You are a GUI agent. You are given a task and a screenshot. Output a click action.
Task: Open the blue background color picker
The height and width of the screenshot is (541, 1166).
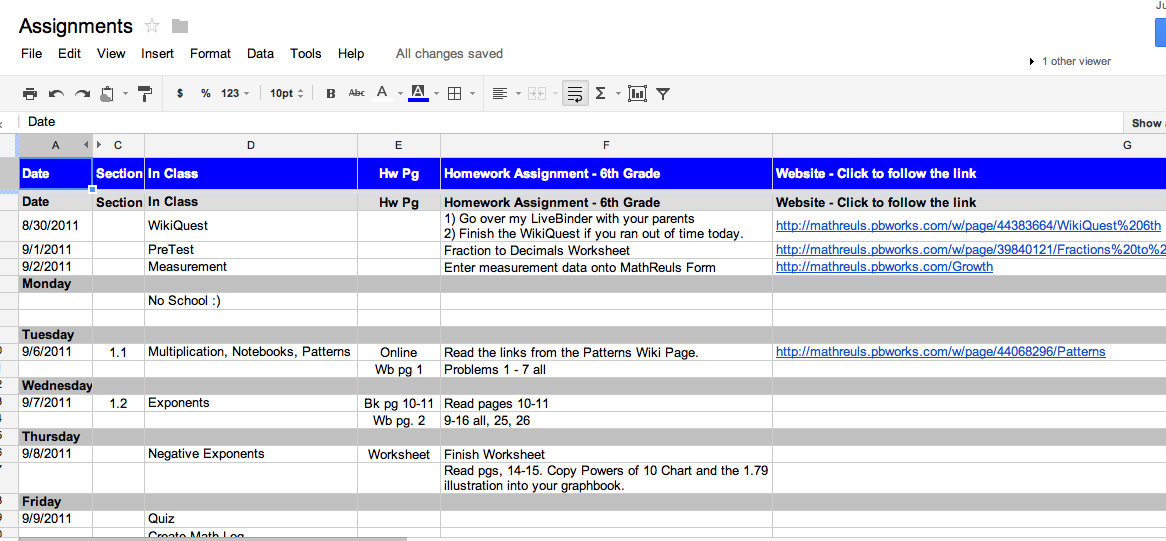419,94
